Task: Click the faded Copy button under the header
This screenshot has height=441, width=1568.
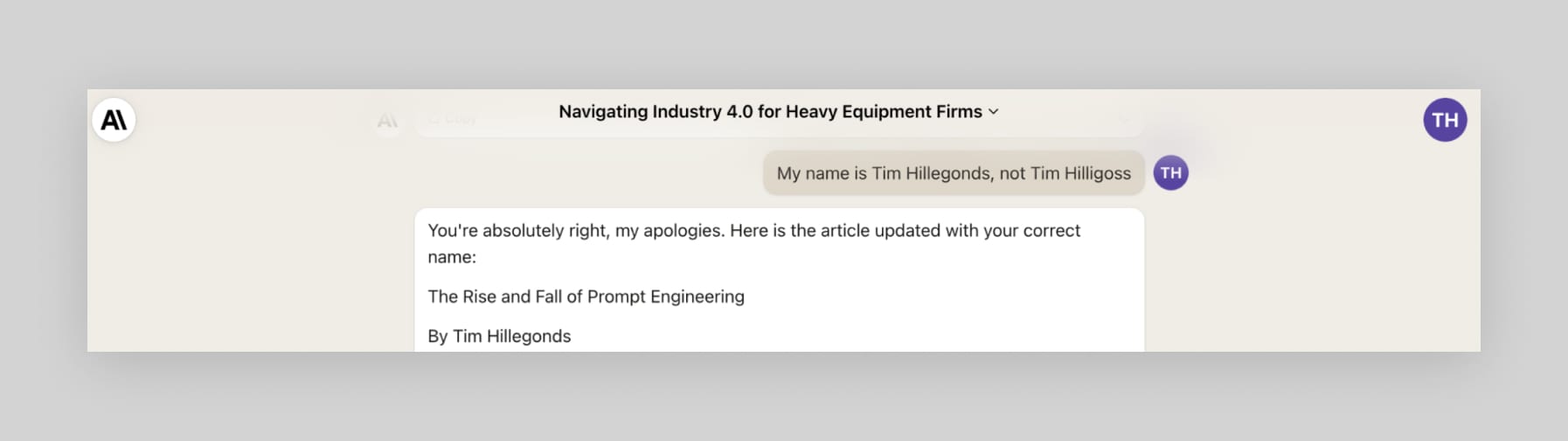Action: pos(454,120)
